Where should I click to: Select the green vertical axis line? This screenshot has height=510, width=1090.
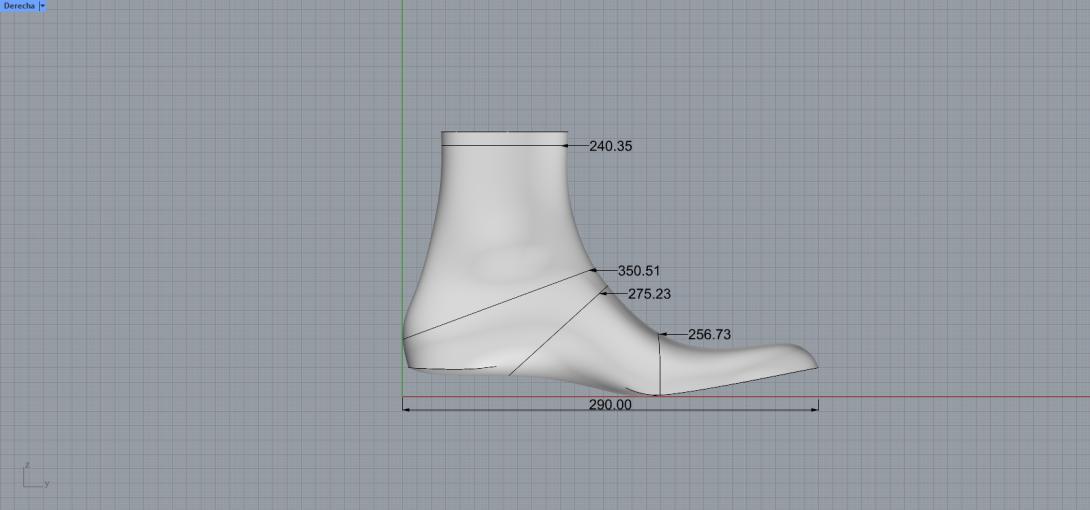click(402, 80)
